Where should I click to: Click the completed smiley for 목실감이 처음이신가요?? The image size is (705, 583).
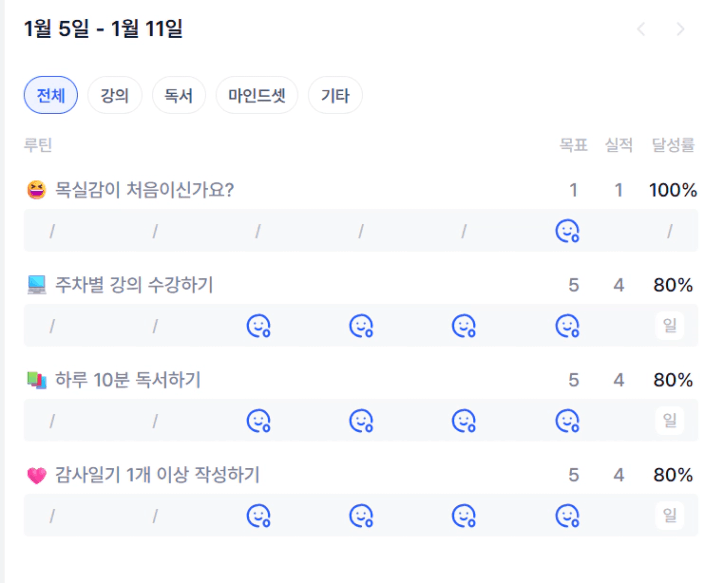click(x=567, y=231)
